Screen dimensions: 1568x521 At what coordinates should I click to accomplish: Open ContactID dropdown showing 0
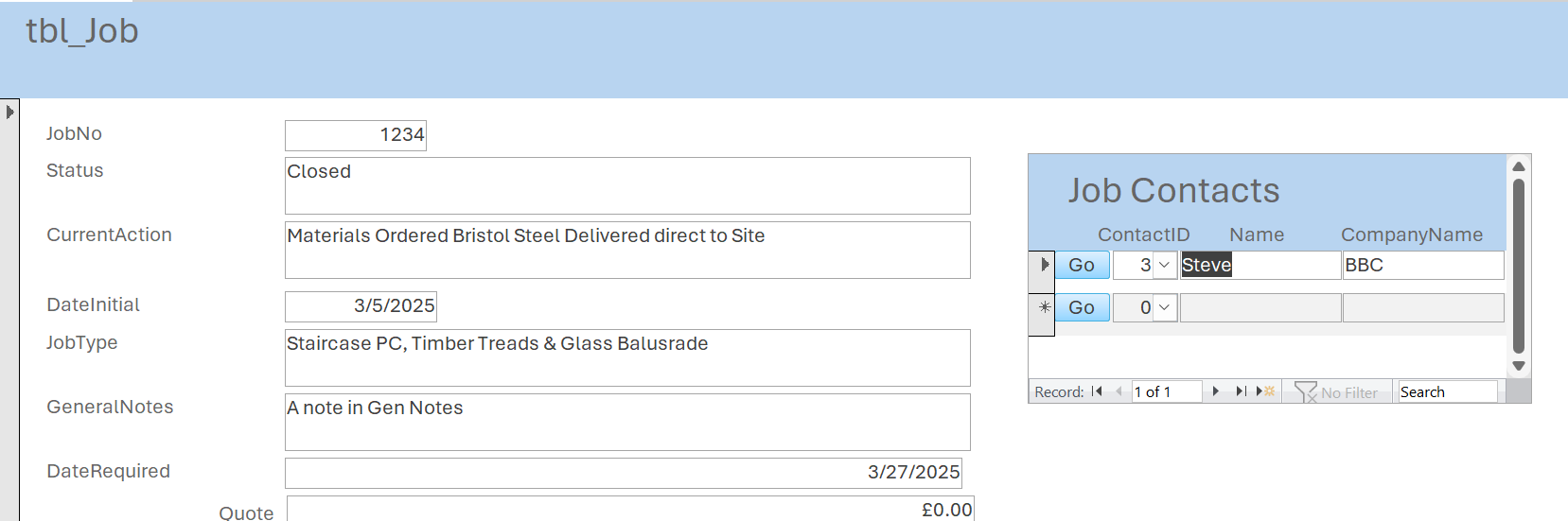pyautogui.click(x=1165, y=307)
